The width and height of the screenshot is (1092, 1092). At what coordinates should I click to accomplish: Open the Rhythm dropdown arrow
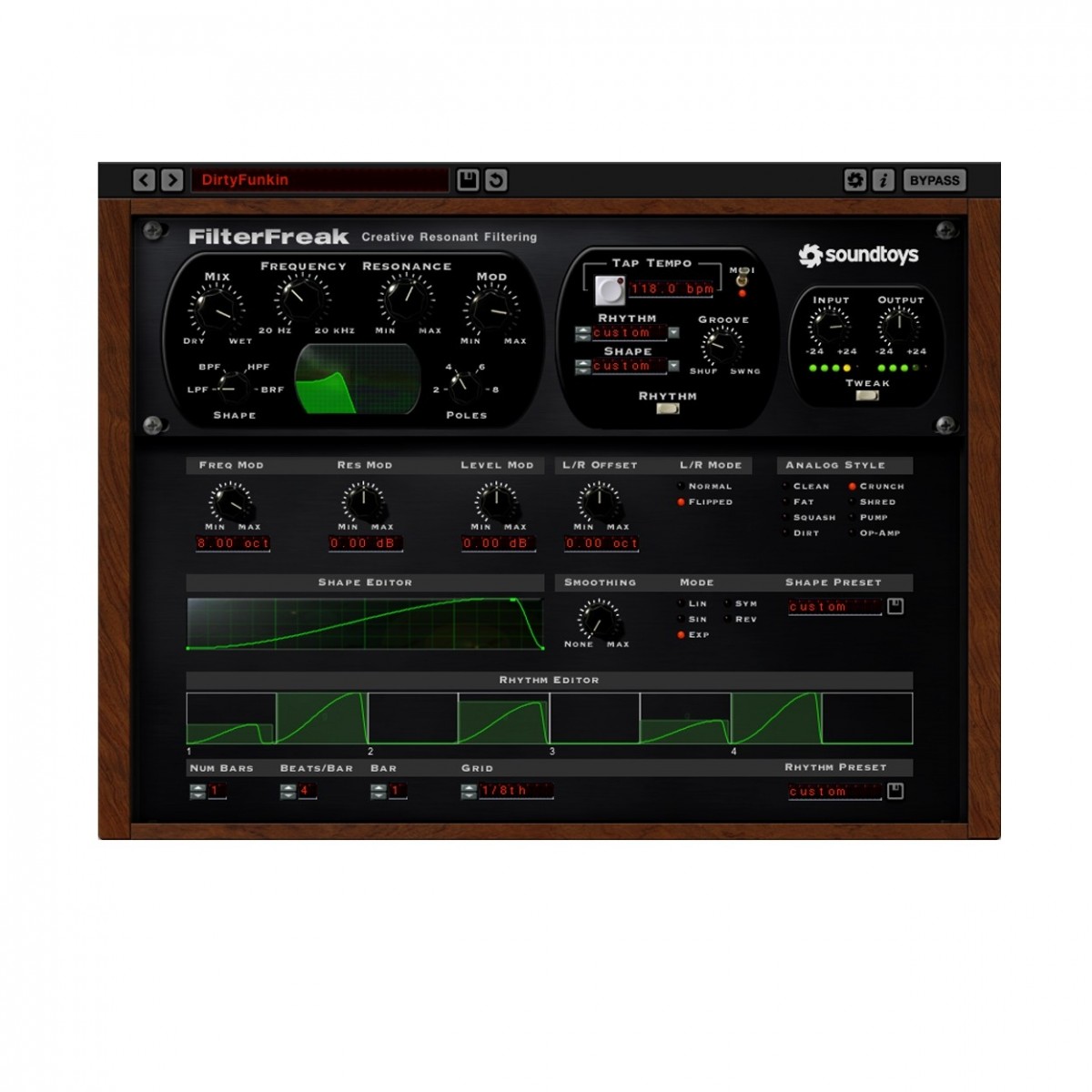[x=673, y=333]
